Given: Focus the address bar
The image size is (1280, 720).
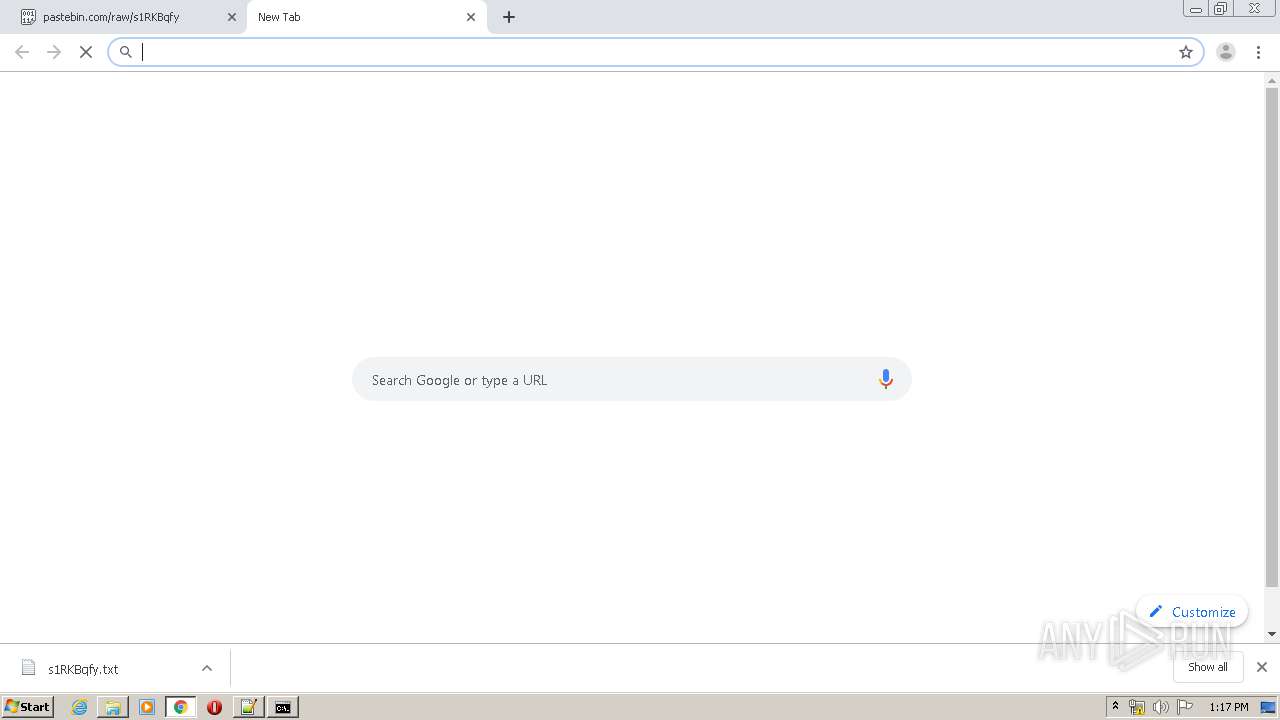Looking at the screenshot, I should [x=655, y=52].
